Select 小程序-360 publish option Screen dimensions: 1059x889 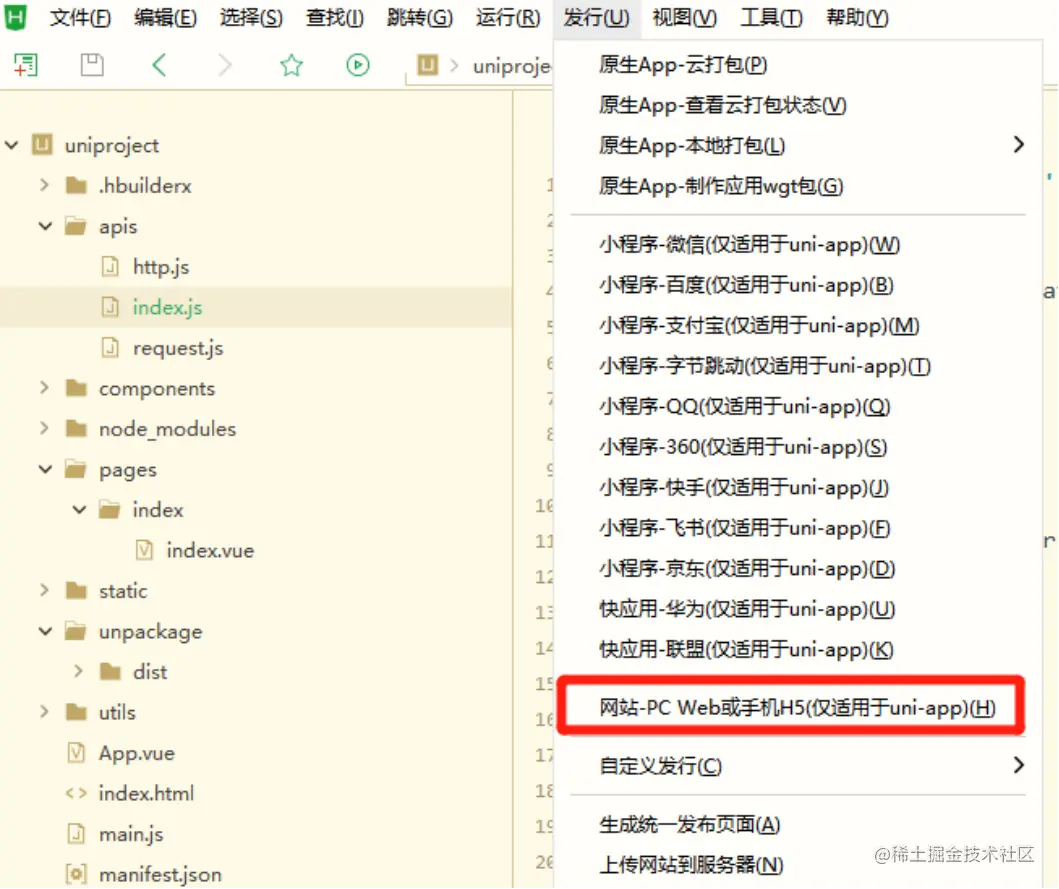[798, 447]
